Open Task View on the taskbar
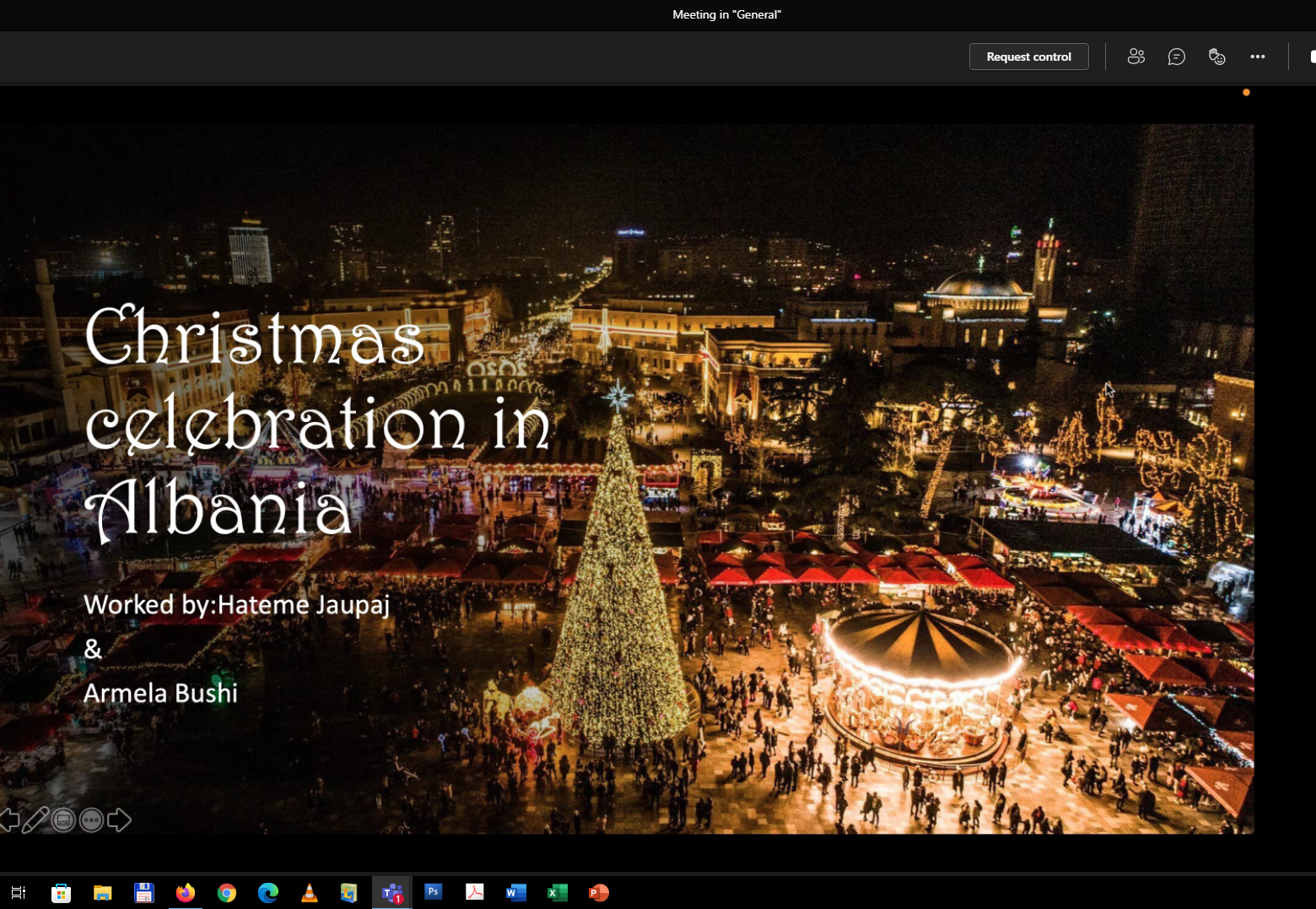 19,892
